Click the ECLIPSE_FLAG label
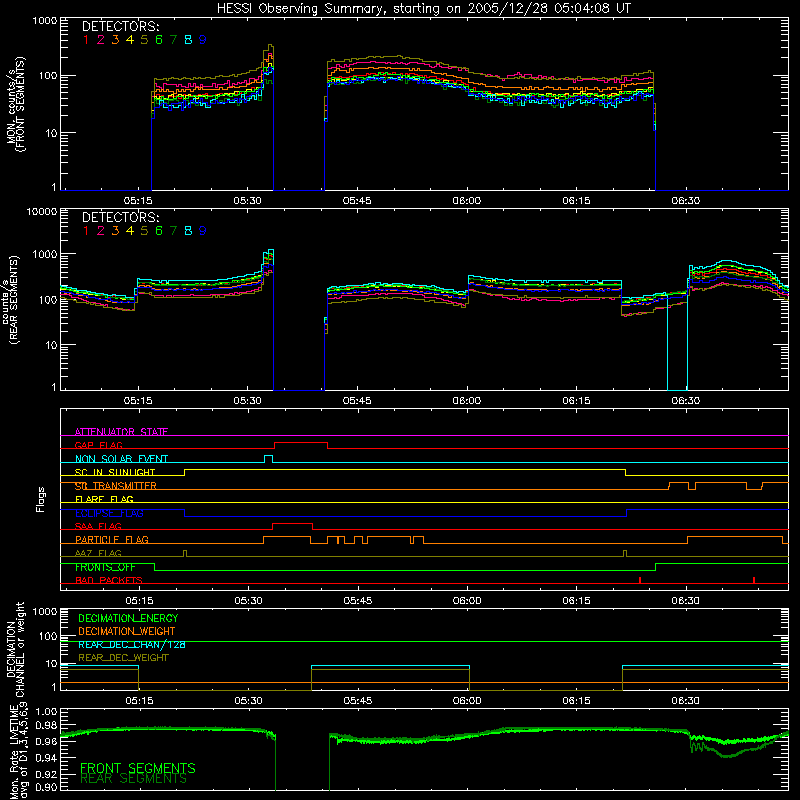 pyautogui.click(x=109, y=513)
